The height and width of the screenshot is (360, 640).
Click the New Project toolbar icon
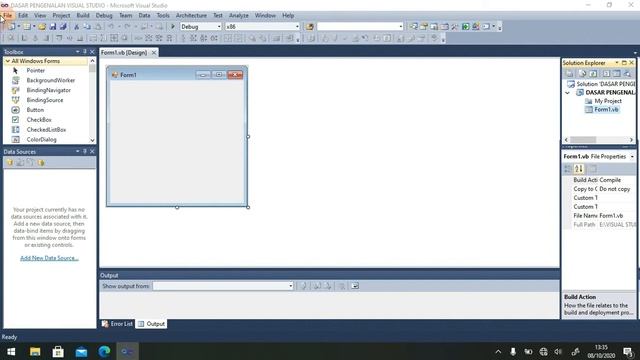click(x=11, y=27)
